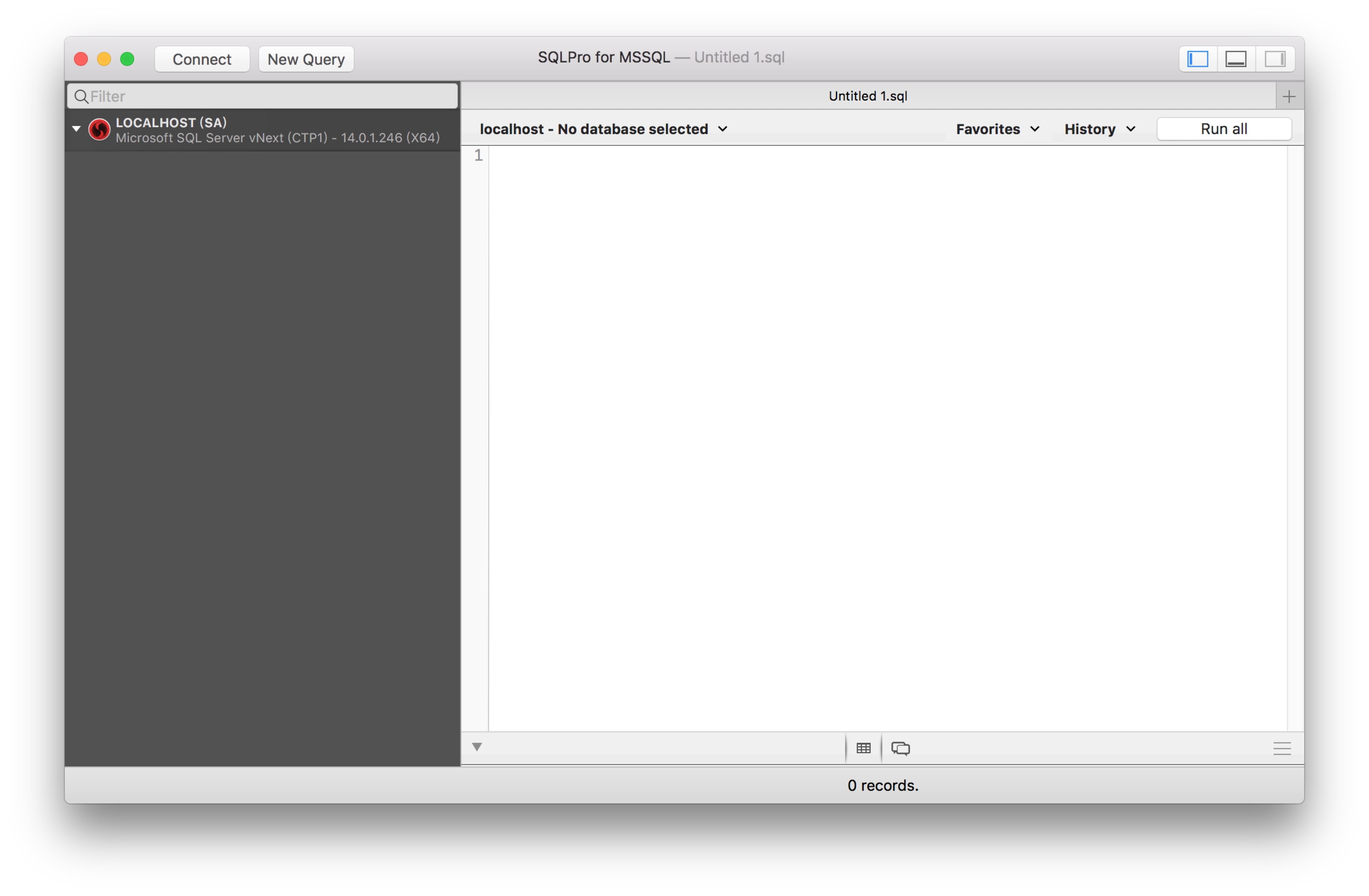The image size is (1369, 896).
Task: Click the results grid table icon
Action: point(863,748)
